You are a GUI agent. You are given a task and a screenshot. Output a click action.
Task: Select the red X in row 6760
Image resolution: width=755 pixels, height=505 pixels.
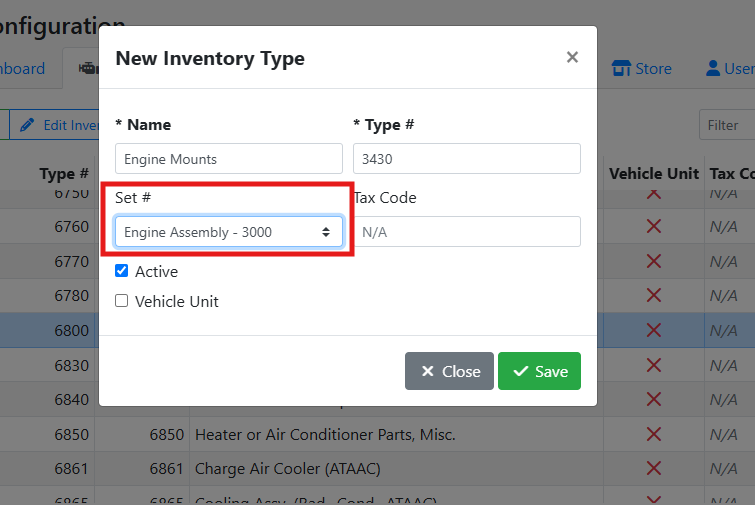click(x=653, y=226)
